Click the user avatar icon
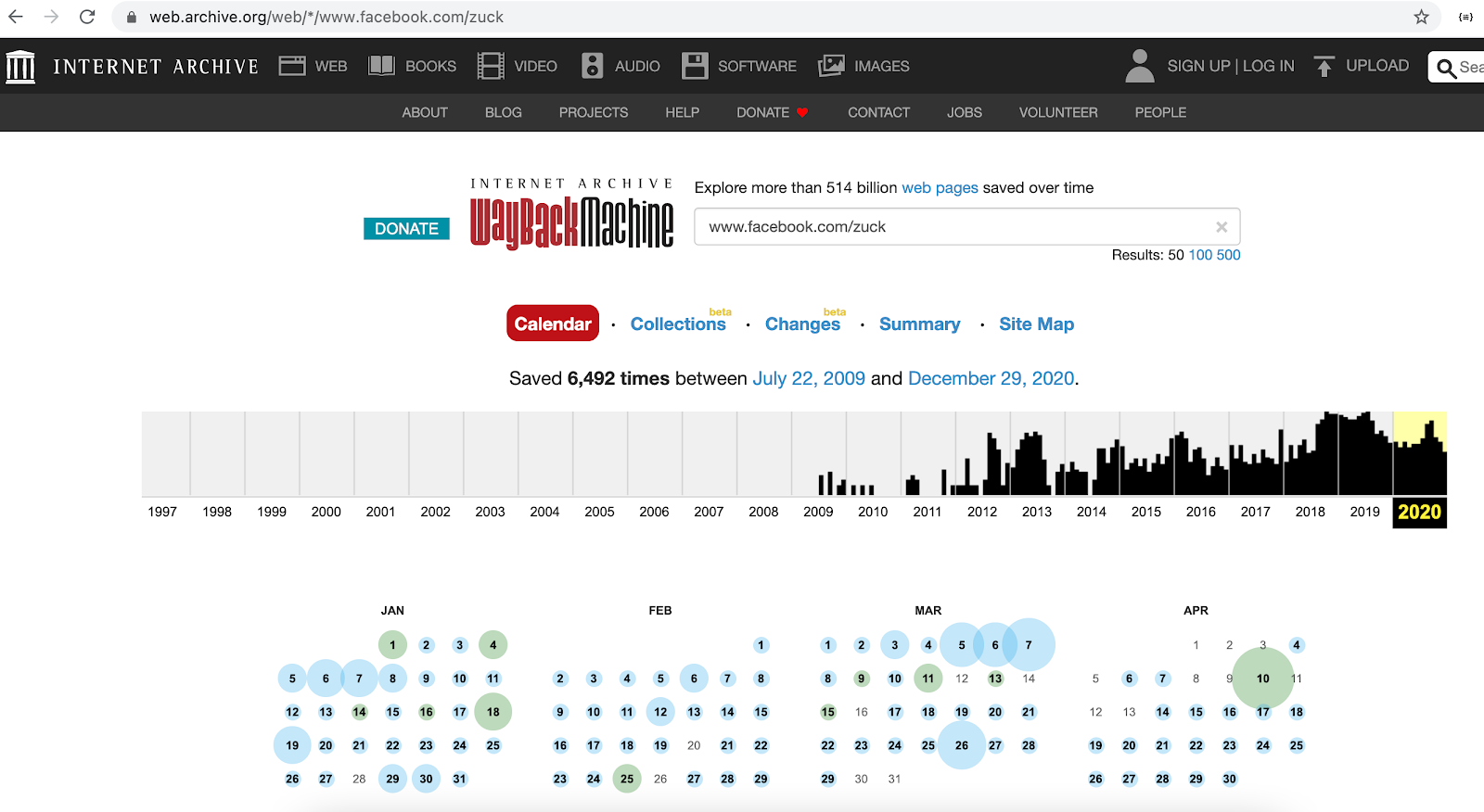 click(x=1140, y=66)
